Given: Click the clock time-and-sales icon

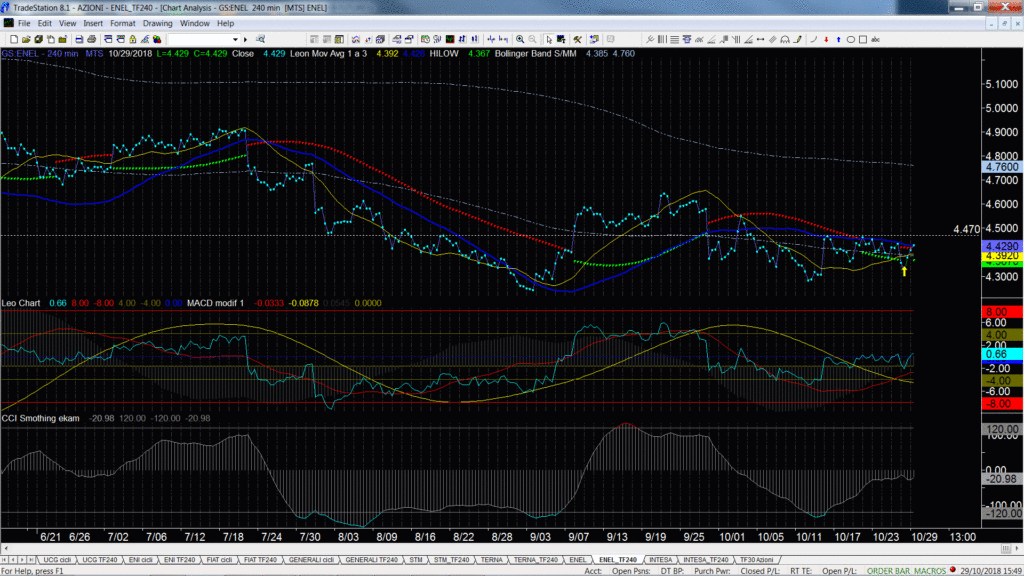Looking at the screenshot, I should click(x=425, y=40).
